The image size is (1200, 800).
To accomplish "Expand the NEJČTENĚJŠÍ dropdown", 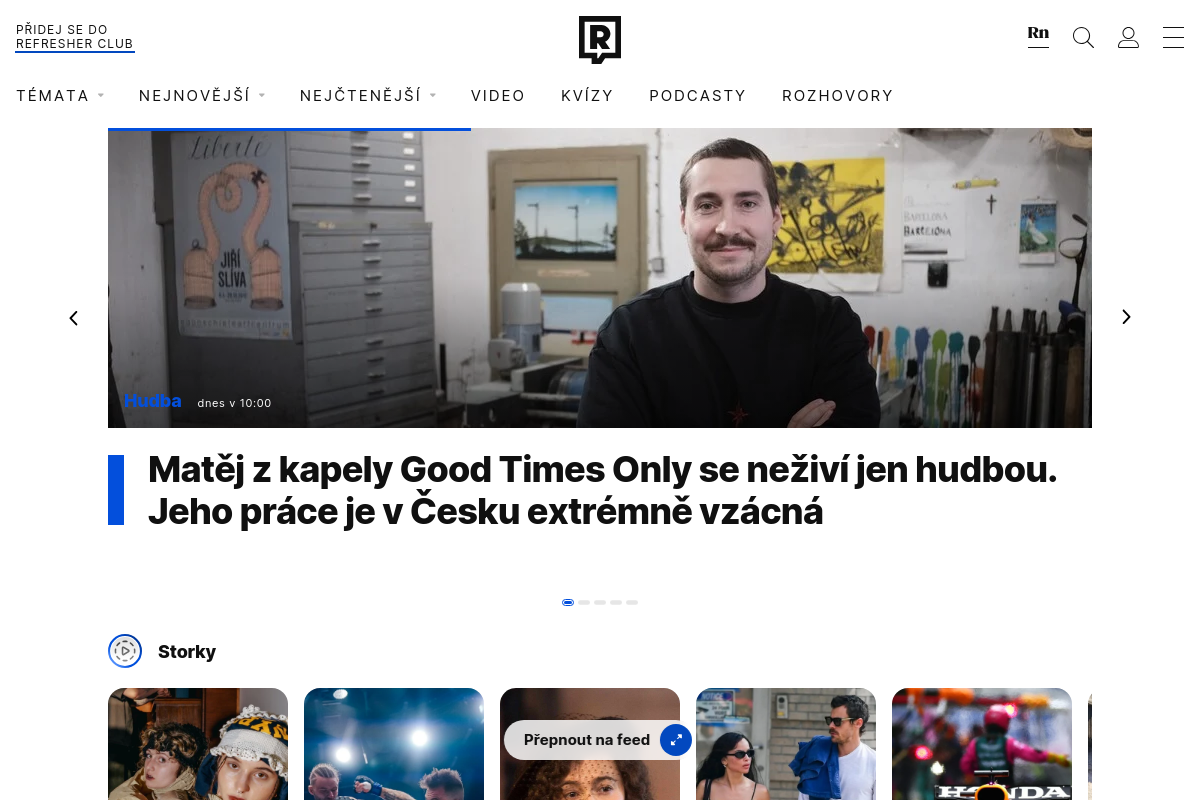I will click(368, 96).
